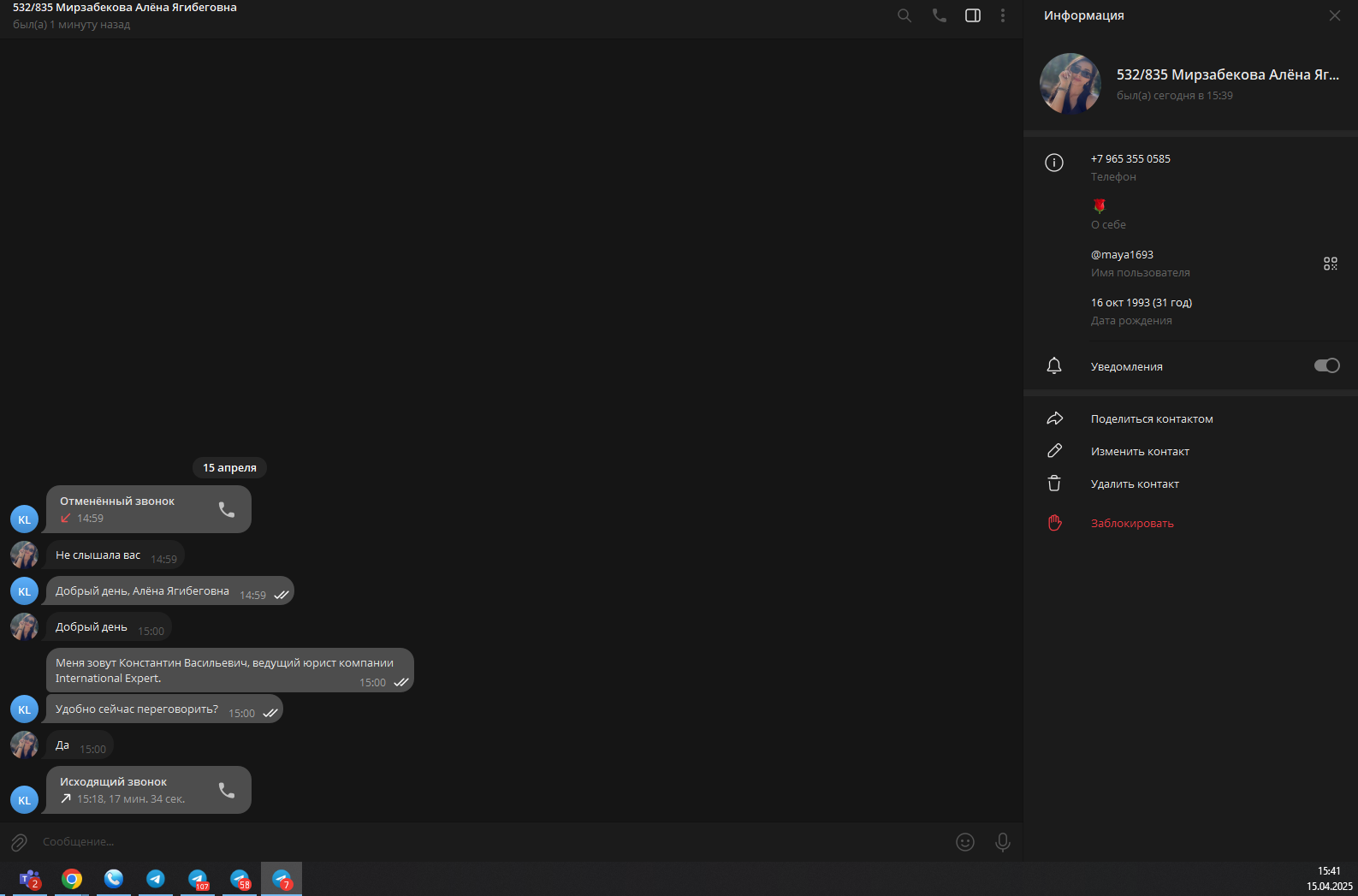
Task: Click the trash bin icon
Action: pos(1054,484)
